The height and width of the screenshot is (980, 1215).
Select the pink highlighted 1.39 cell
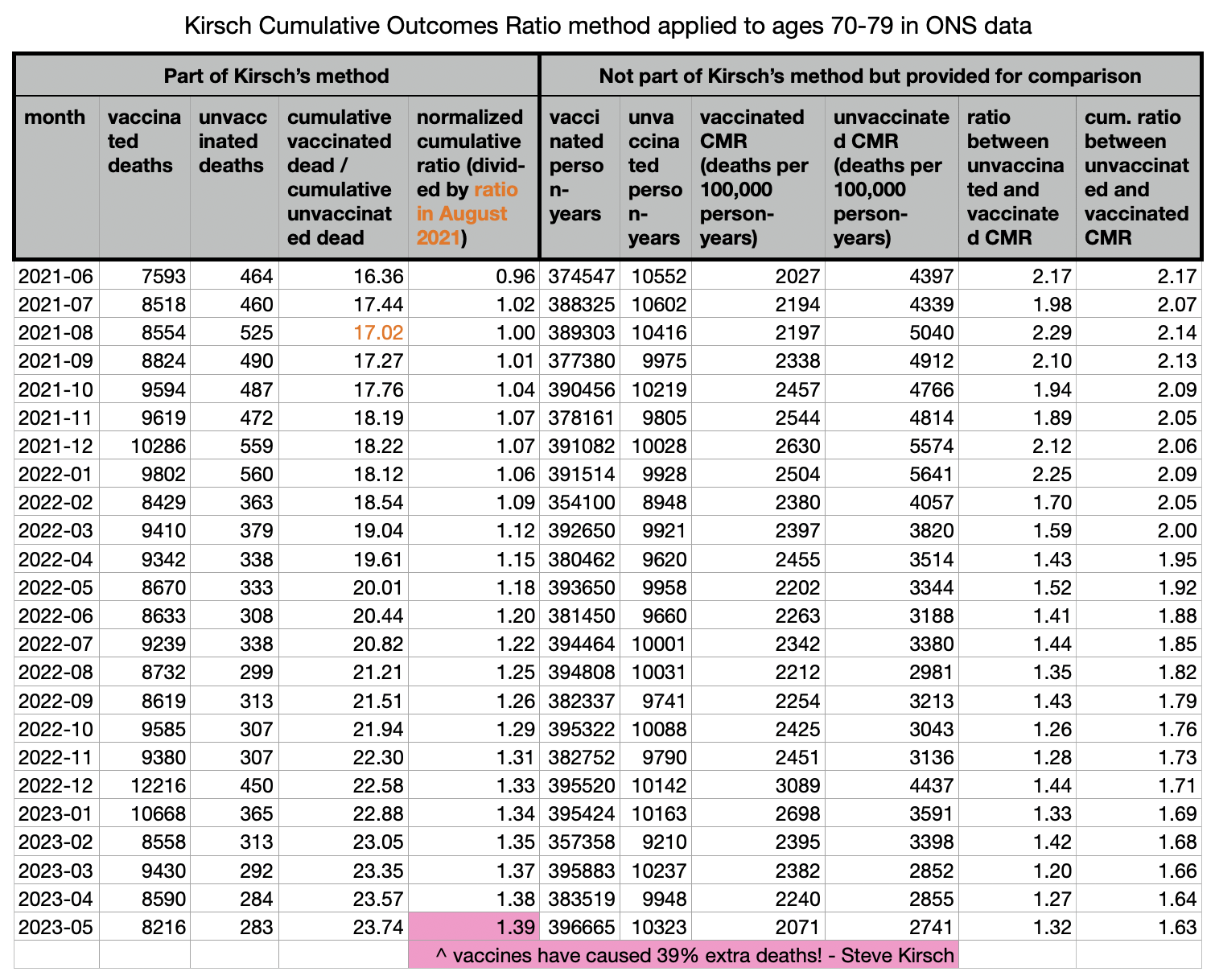pos(473,927)
